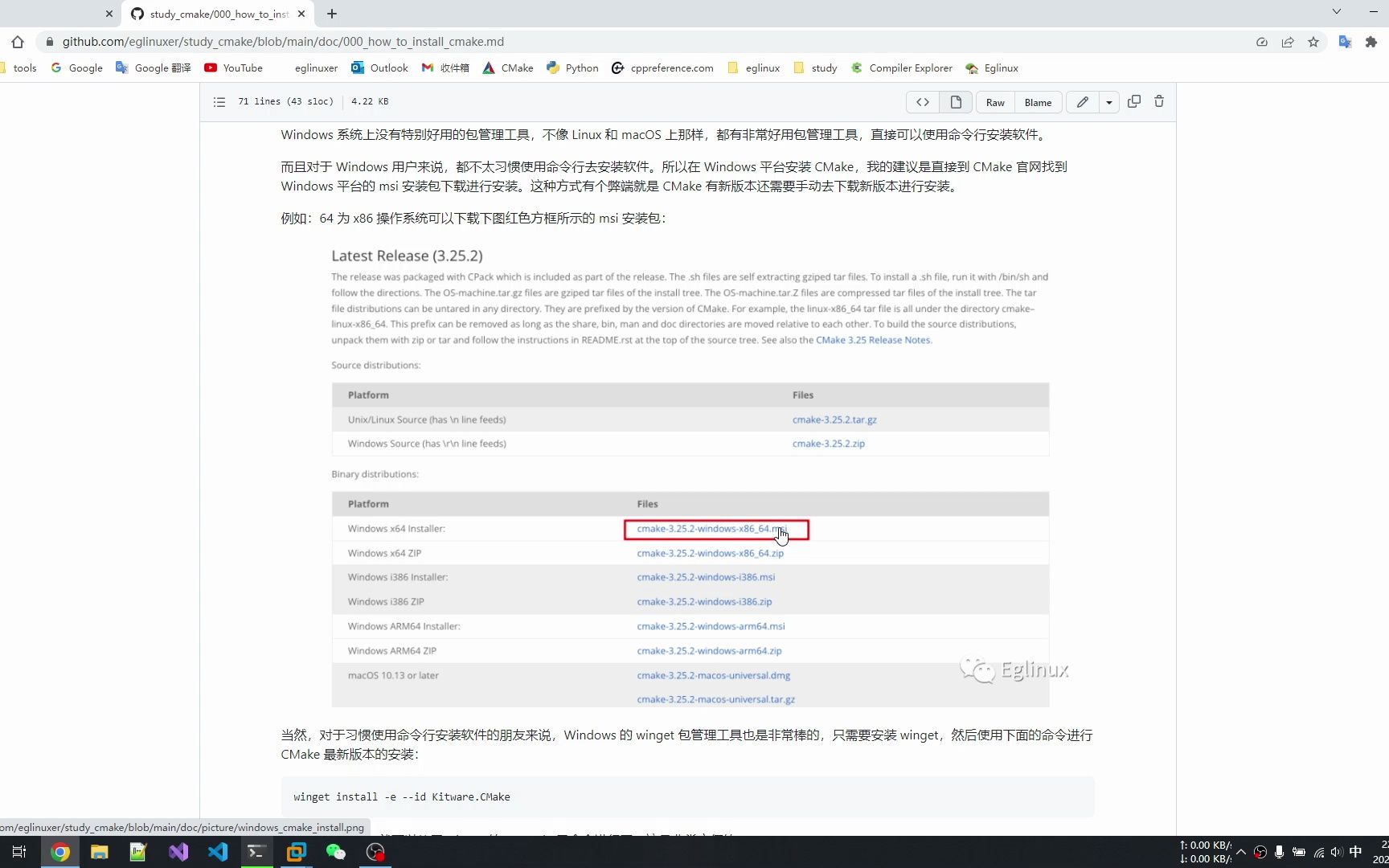
Task: Open the VMware icon on taskbar
Action: point(296,852)
